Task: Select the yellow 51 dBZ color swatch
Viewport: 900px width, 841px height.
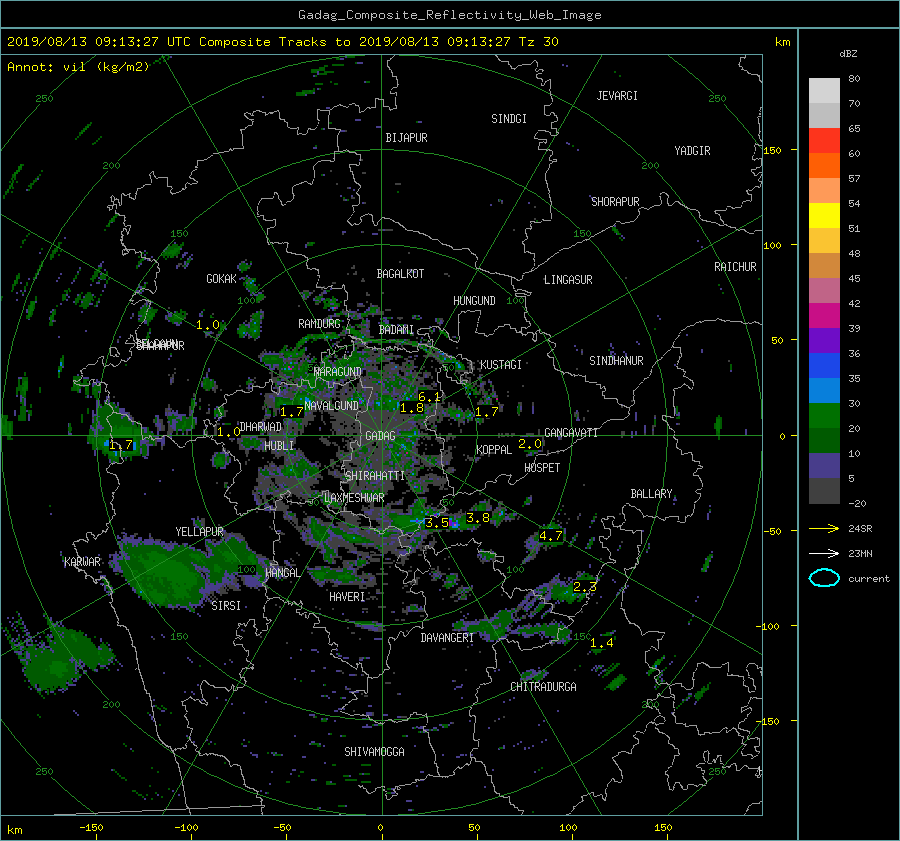Action: (824, 215)
